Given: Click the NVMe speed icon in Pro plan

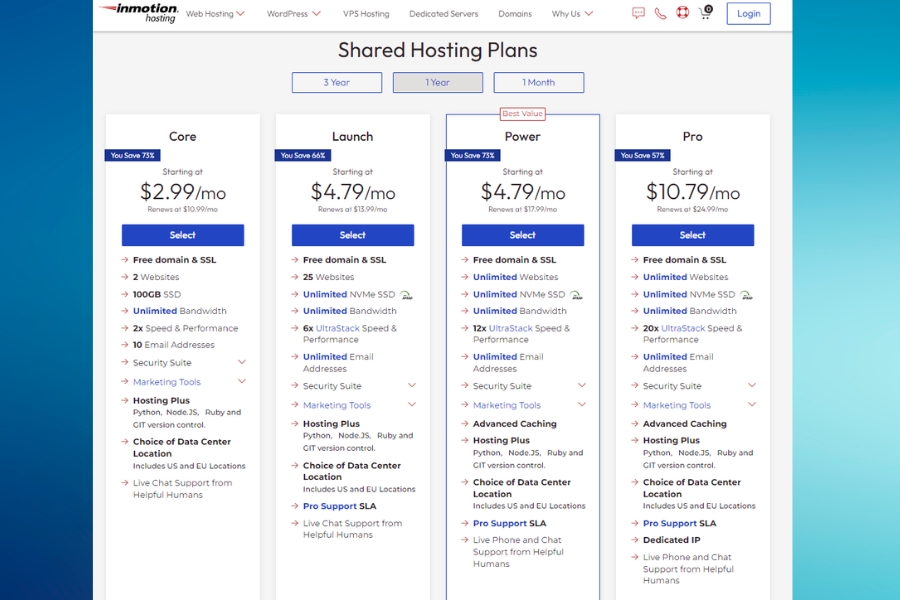Looking at the screenshot, I should 746,295.
